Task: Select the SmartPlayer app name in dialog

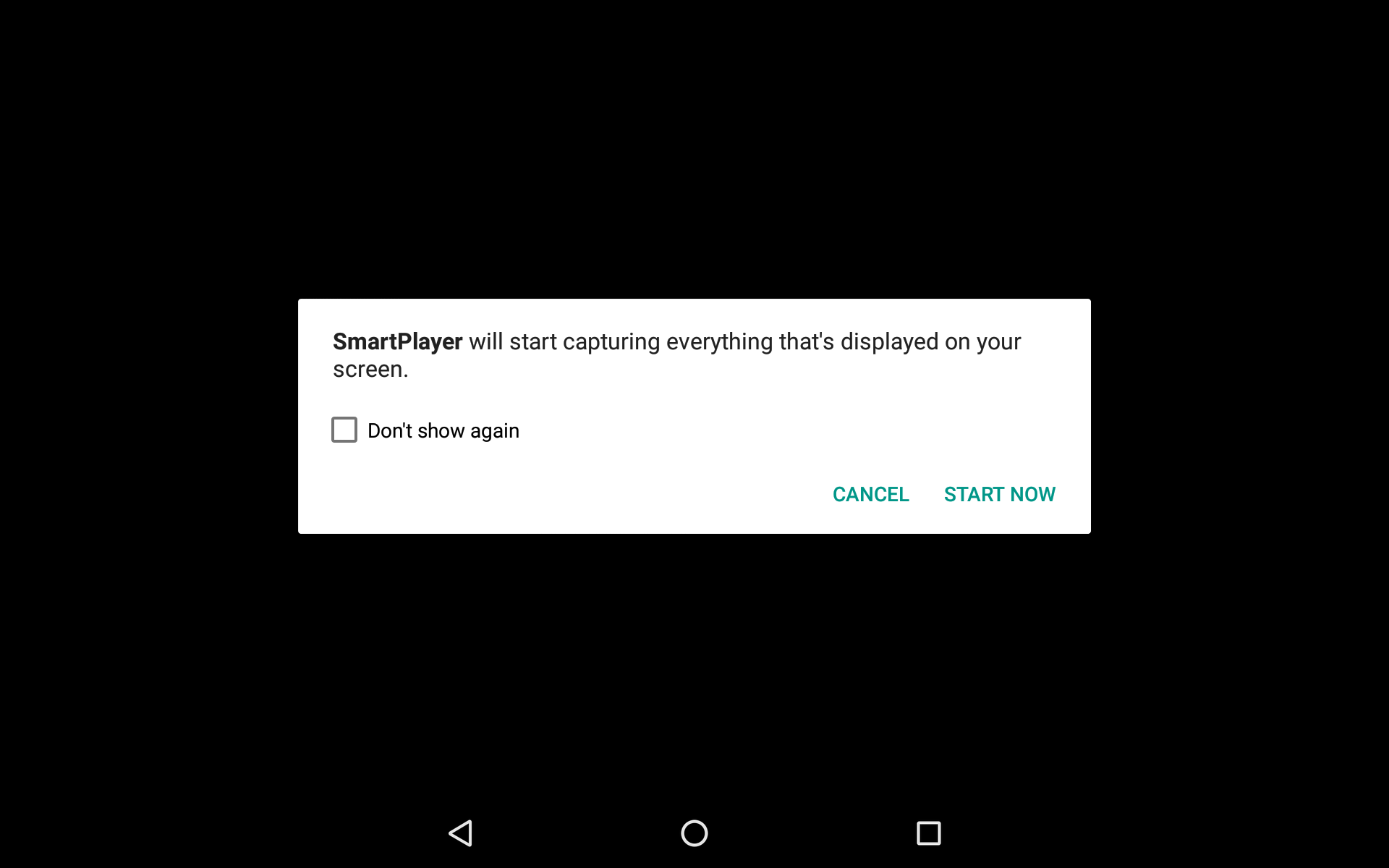Action: pos(397,340)
